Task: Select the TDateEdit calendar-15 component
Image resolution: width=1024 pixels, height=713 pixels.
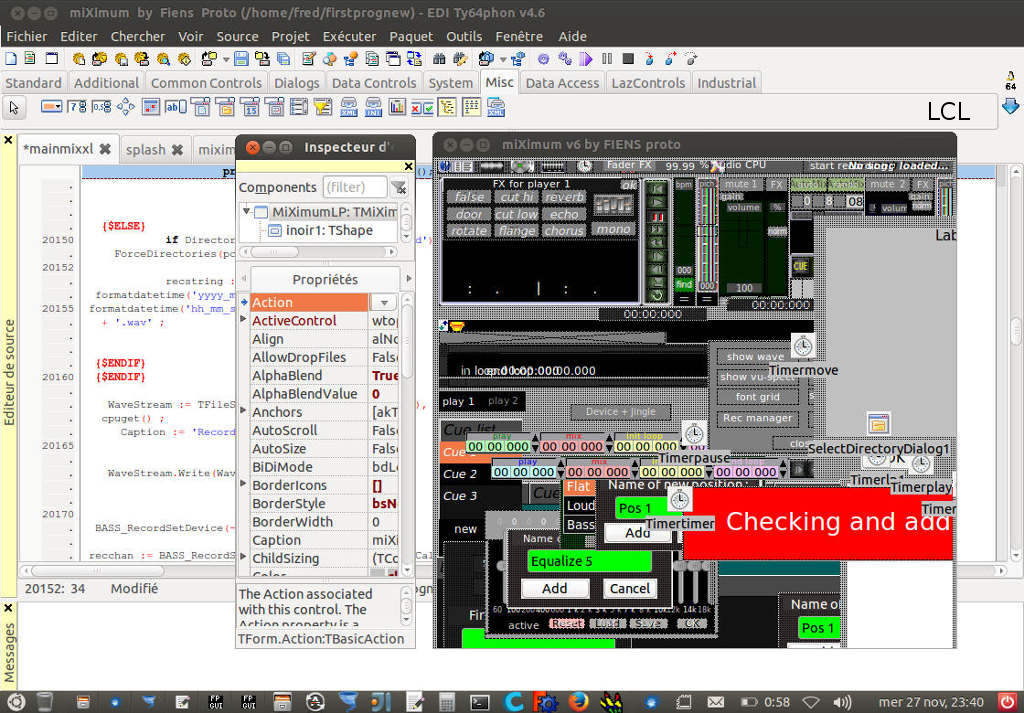Action: click(249, 106)
